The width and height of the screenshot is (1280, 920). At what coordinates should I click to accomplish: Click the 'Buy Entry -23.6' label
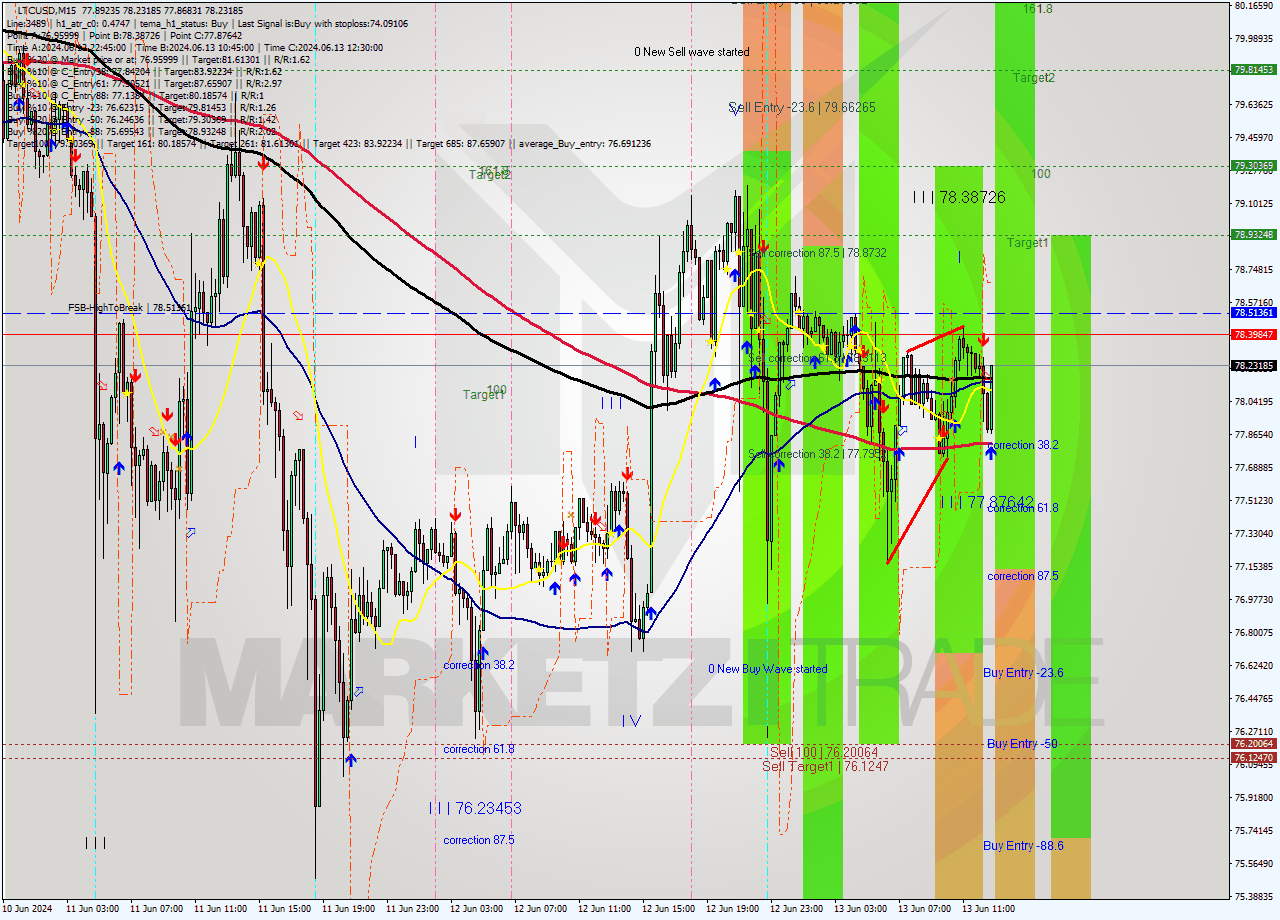pyautogui.click(x=1023, y=673)
